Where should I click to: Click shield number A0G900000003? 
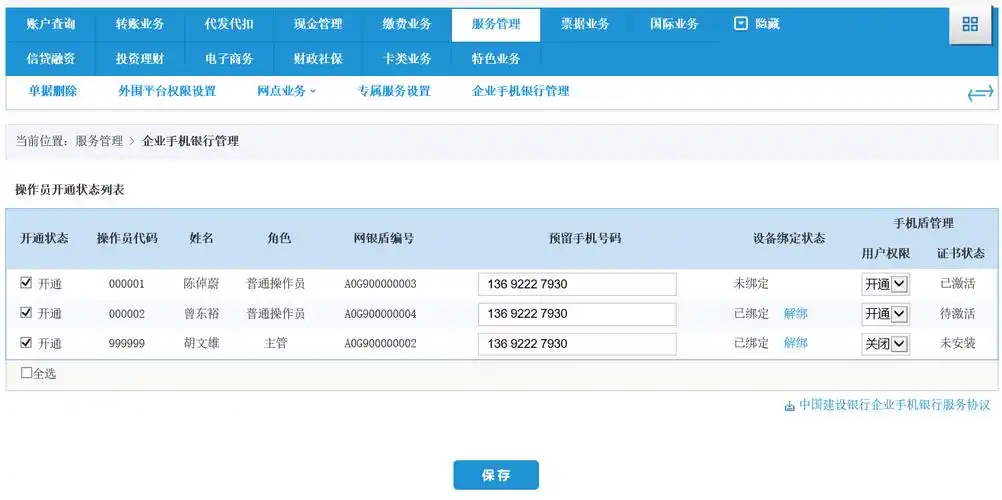click(380, 283)
